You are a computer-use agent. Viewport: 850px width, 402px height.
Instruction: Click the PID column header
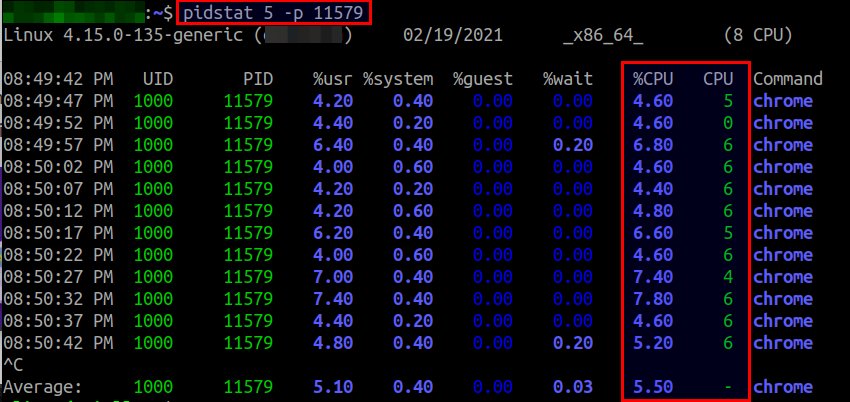pyautogui.click(x=258, y=79)
